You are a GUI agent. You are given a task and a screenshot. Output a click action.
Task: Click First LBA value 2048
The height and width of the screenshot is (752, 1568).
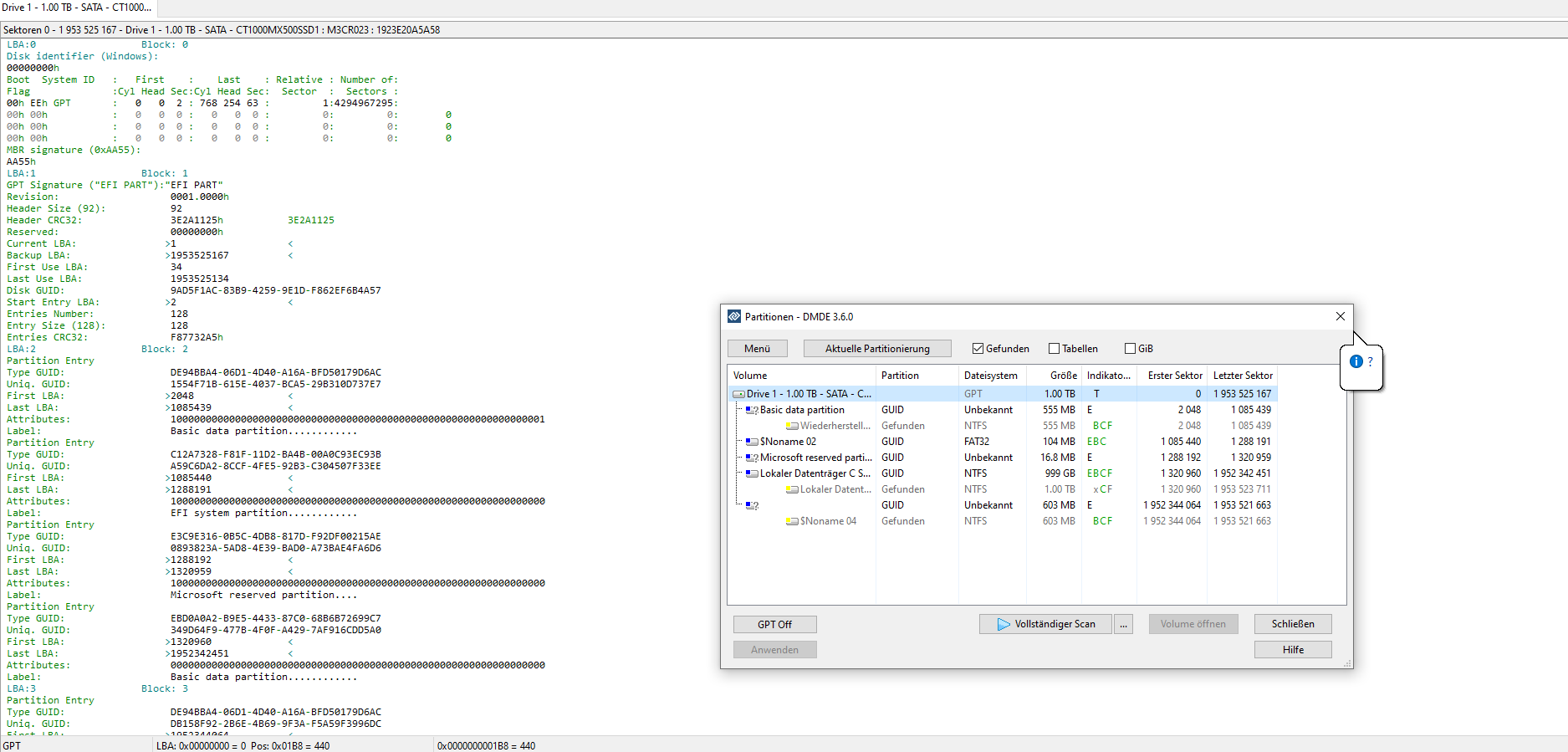point(182,396)
